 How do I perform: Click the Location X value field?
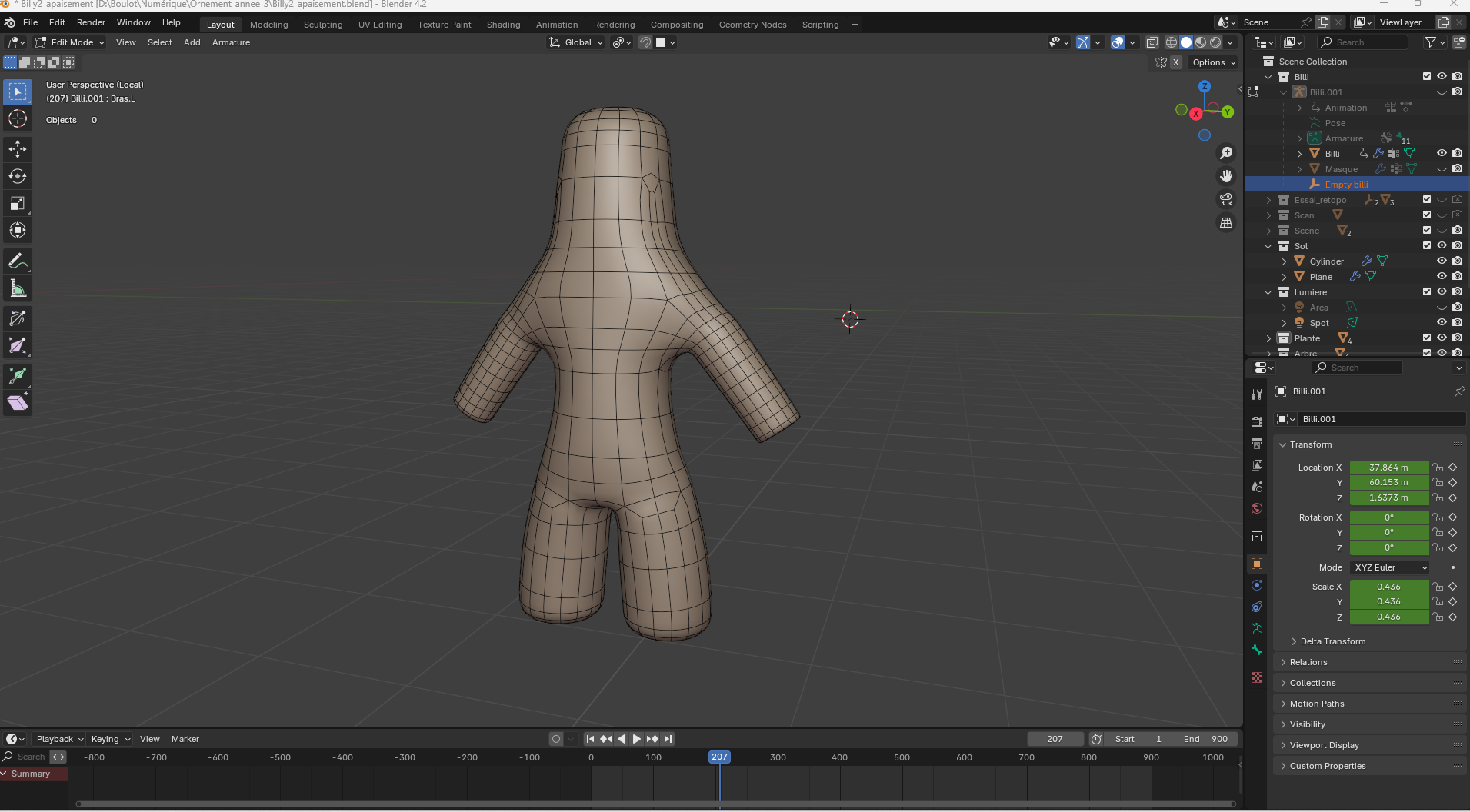[1388, 468]
